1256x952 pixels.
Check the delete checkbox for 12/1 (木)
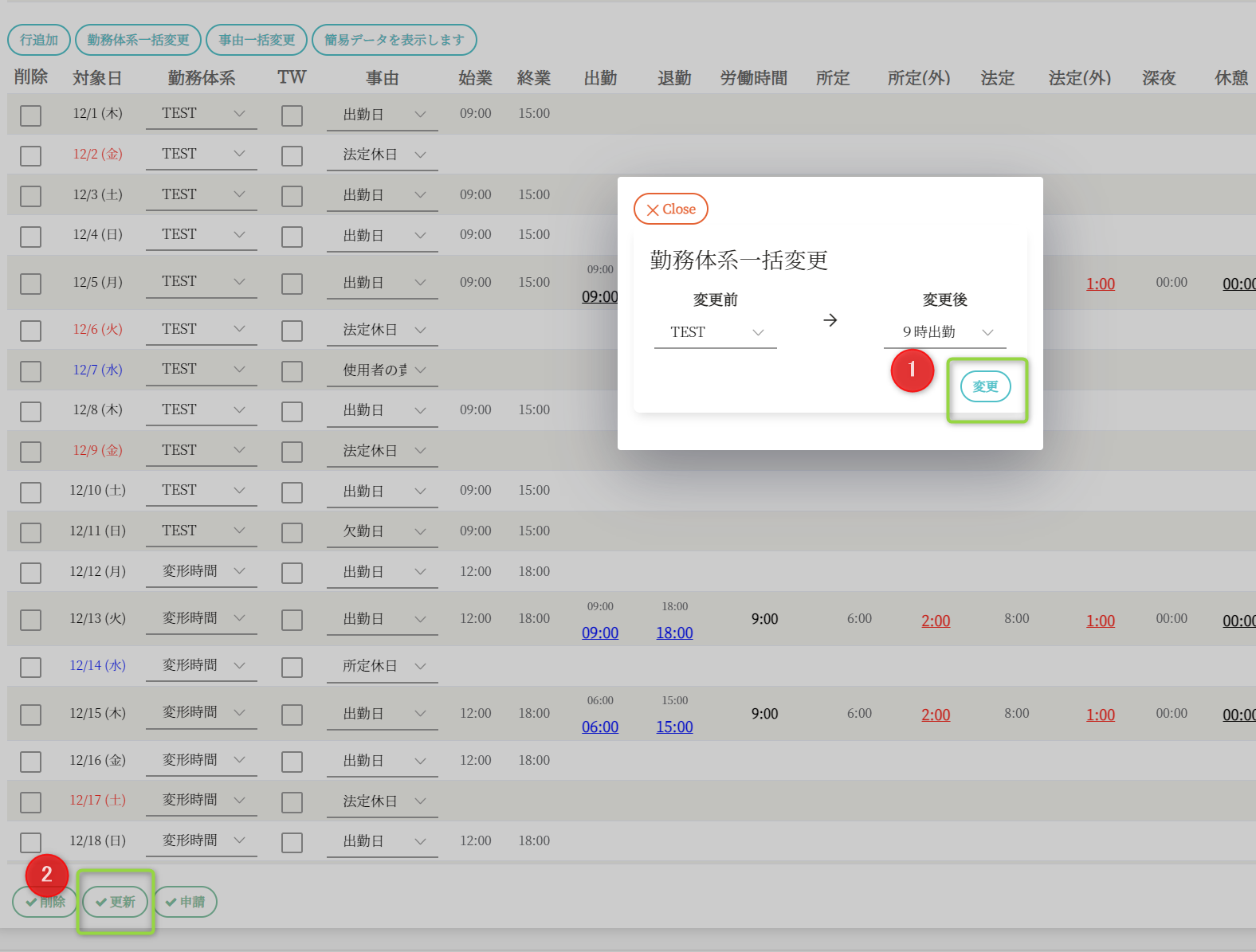point(31,116)
